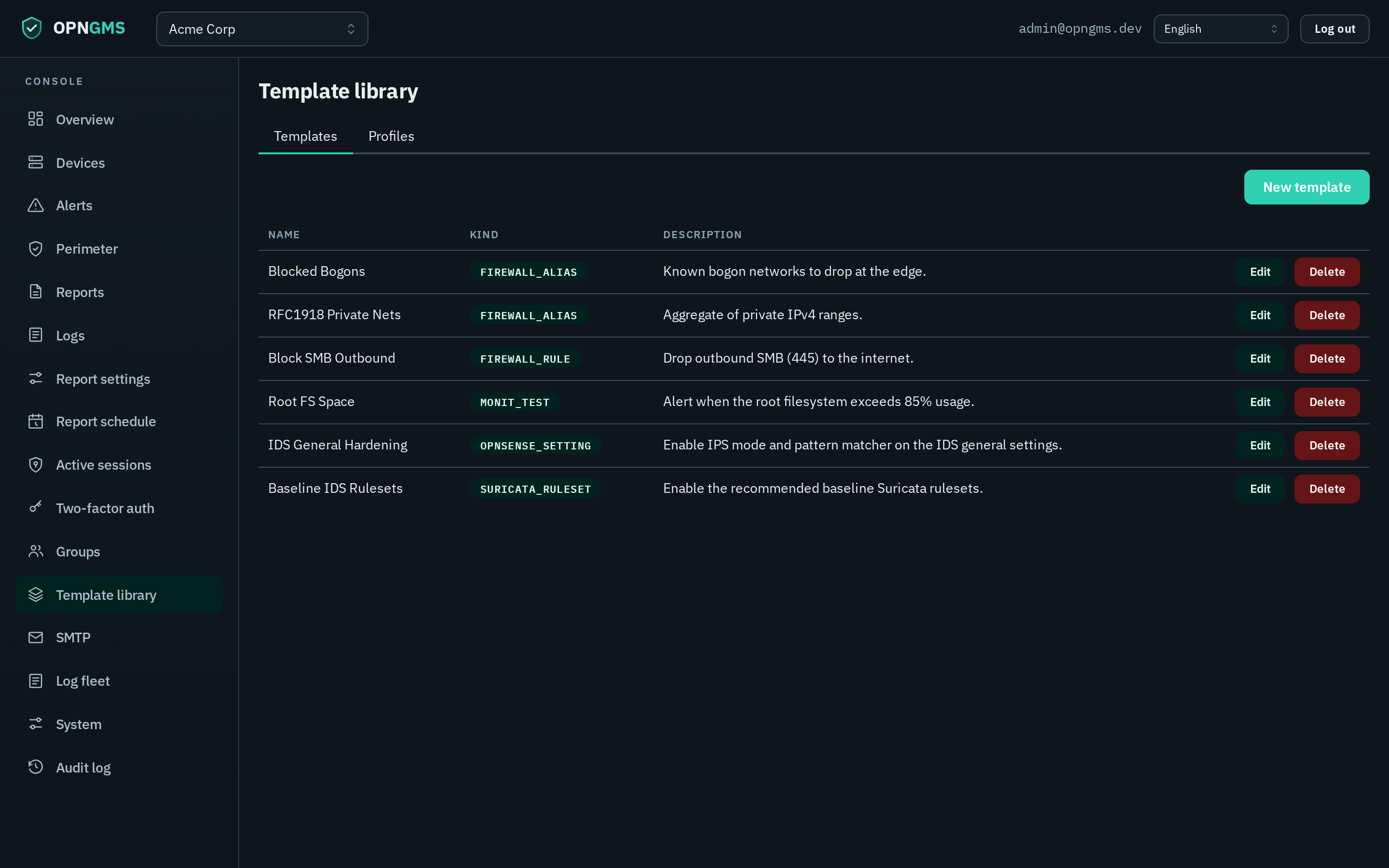Open the Acme Corp organization dropdown
The image size is (1389, 868).
point(262,29)
